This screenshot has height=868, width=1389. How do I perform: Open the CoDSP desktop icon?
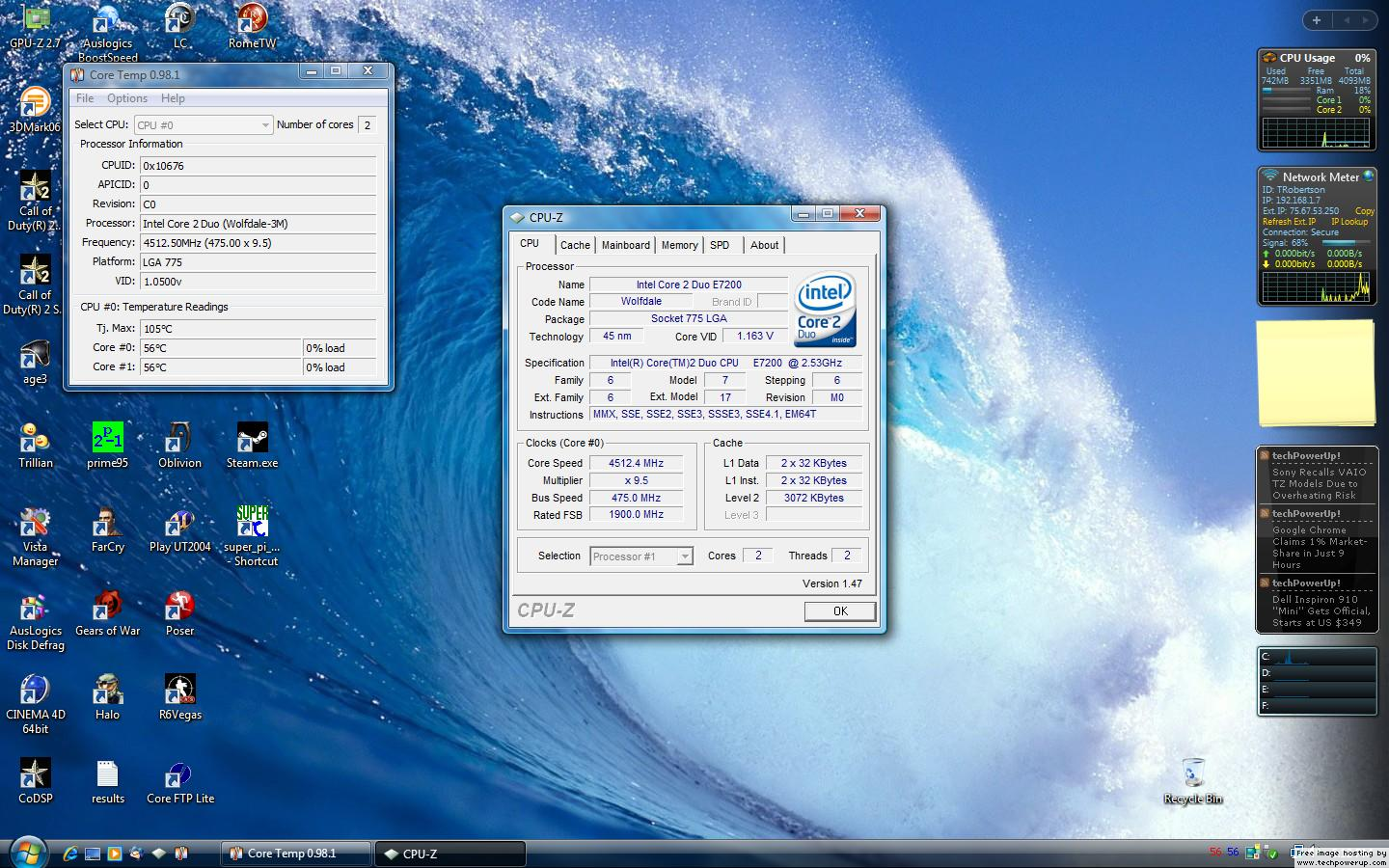pos(35,782)
